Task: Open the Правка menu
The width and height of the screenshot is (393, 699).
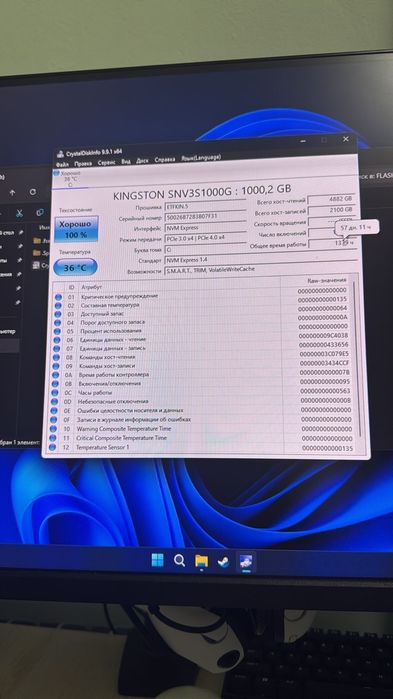Action: tap(83, 163)
